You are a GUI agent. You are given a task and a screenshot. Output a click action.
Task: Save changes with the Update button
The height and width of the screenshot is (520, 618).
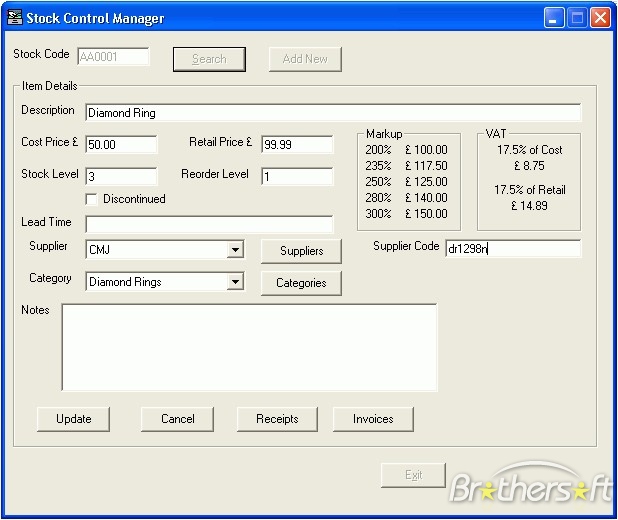click(73, 419)
